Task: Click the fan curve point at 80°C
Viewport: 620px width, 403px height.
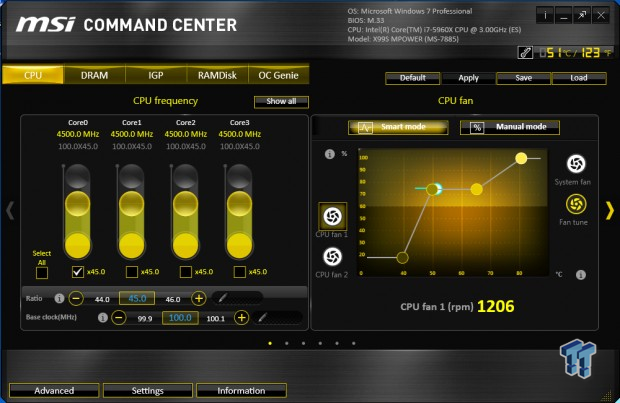Action: point(521,159)
